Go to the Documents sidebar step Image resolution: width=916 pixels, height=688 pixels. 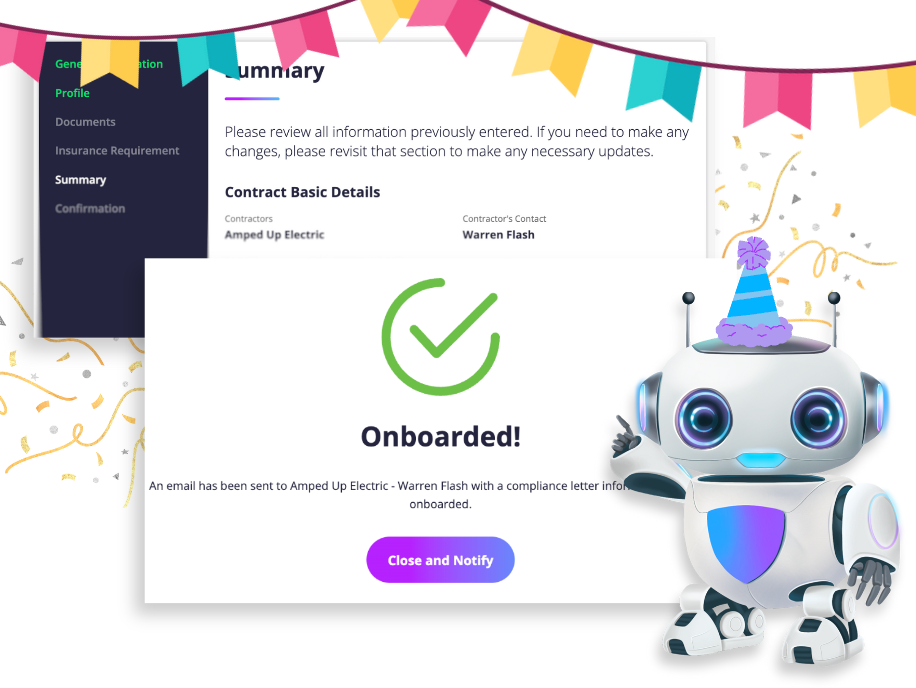point(85,121)
